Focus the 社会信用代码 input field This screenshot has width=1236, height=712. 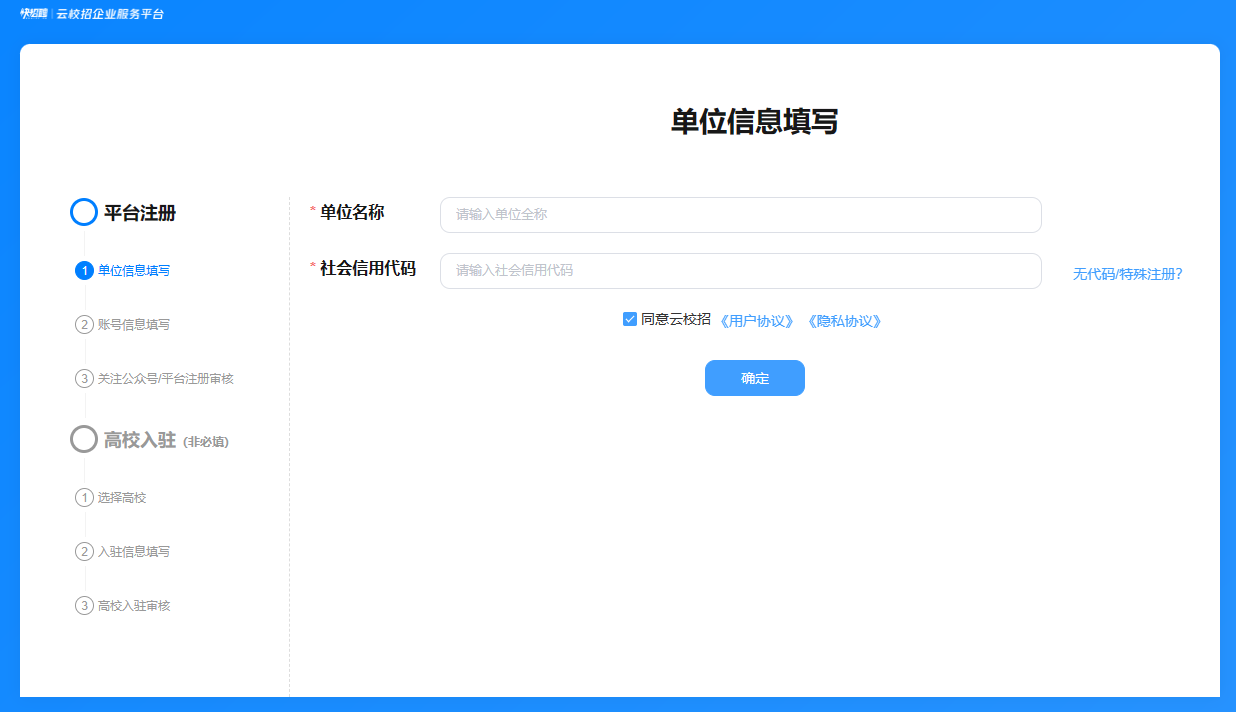[x=740, y=270]
